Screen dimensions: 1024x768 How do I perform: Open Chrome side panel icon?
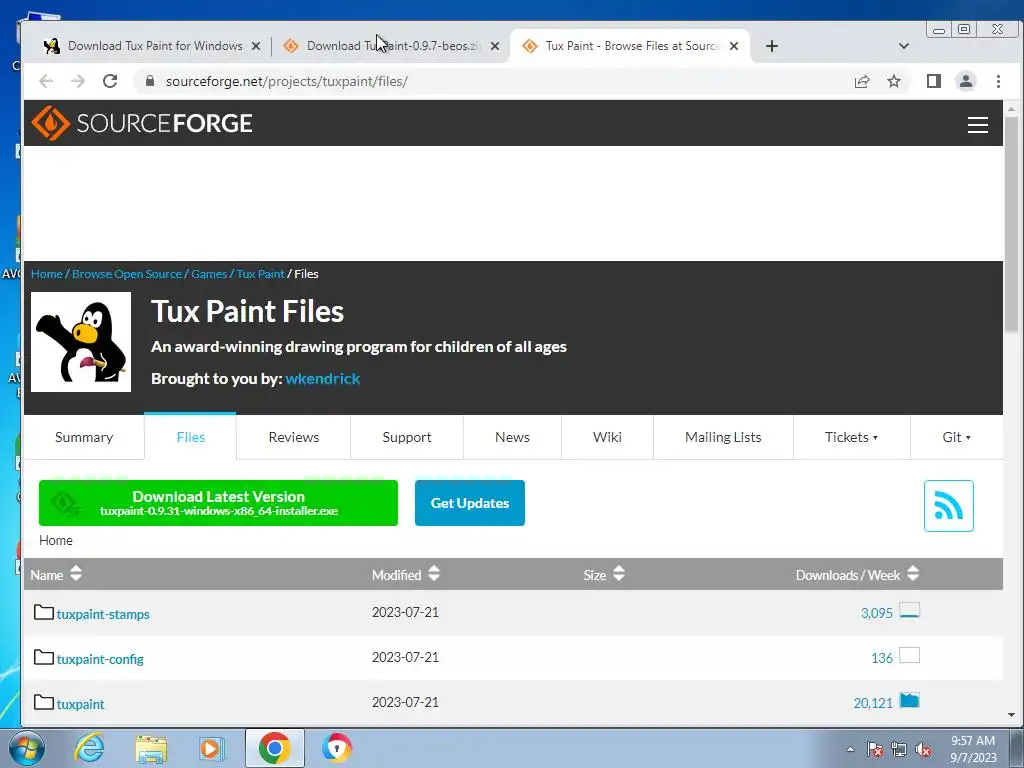(x=933, y=81)
